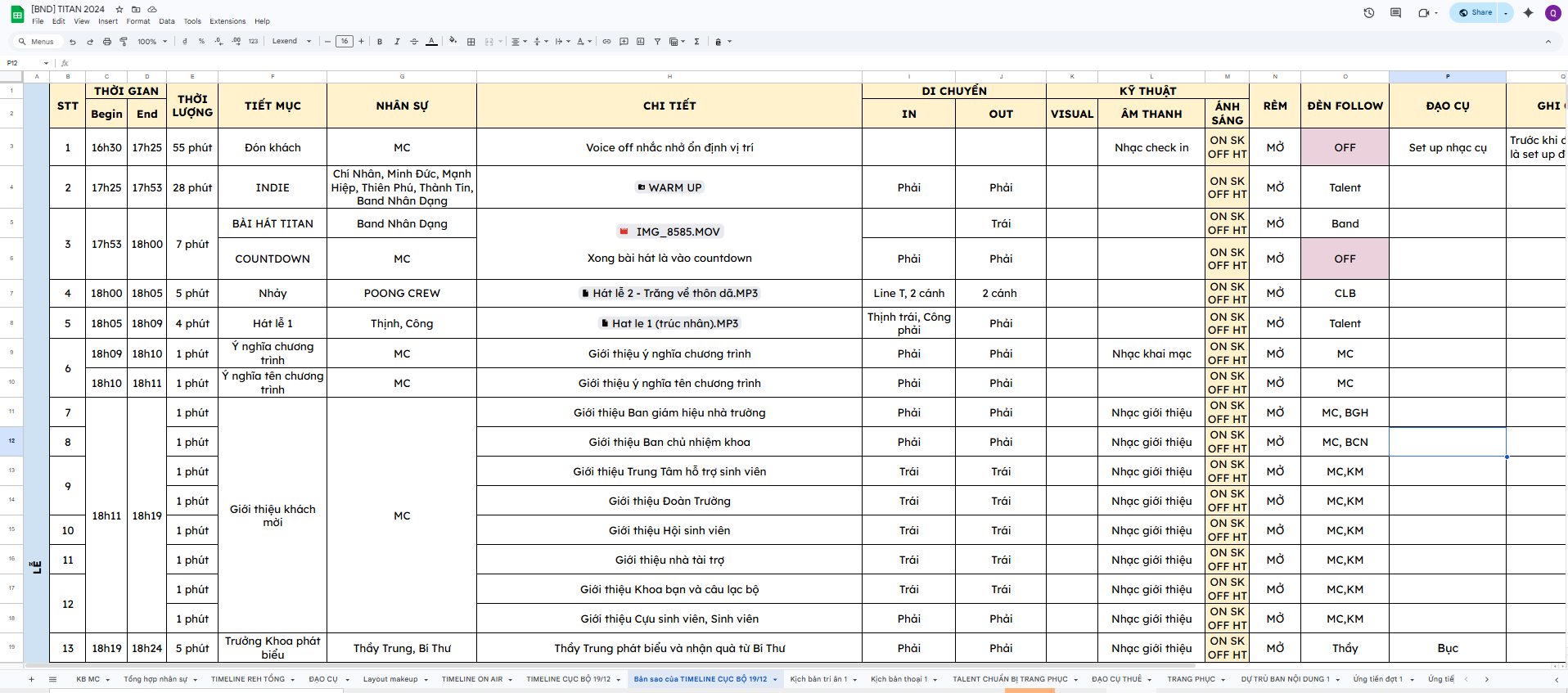Open the Google account avatar

(x=1552, y=13)
